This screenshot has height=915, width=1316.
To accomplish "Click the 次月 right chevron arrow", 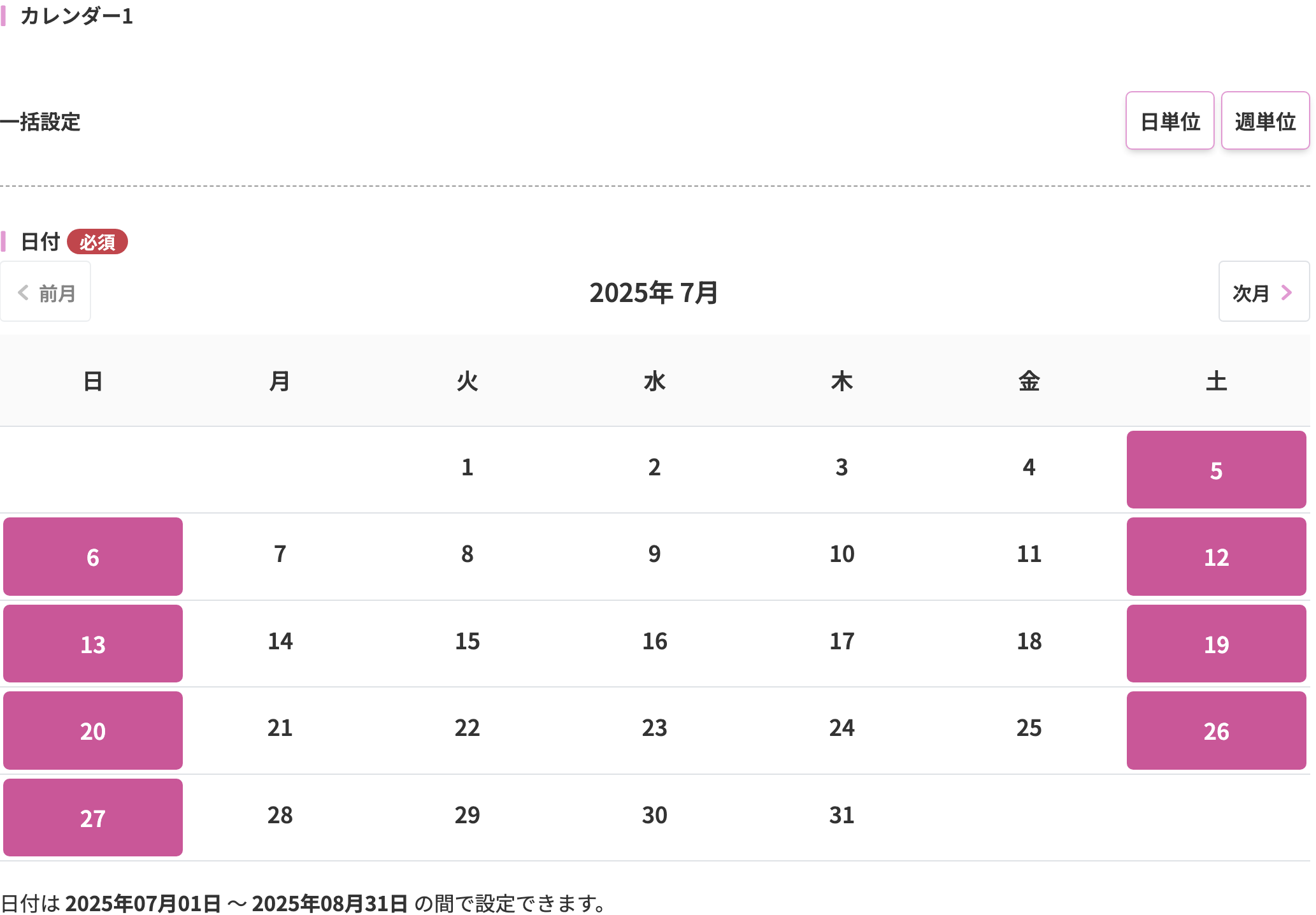I will coord(1286,292).
